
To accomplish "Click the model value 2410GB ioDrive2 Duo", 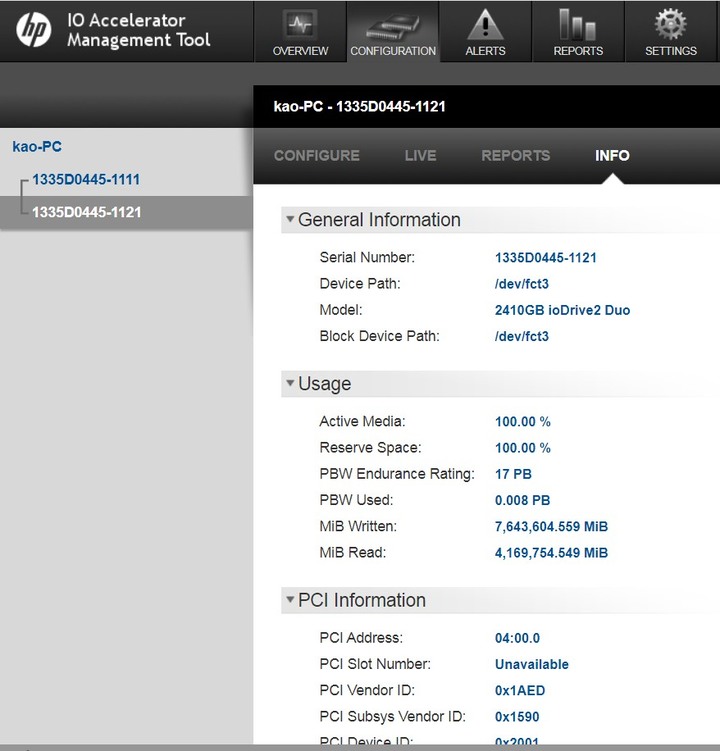I will coord(562,310).
